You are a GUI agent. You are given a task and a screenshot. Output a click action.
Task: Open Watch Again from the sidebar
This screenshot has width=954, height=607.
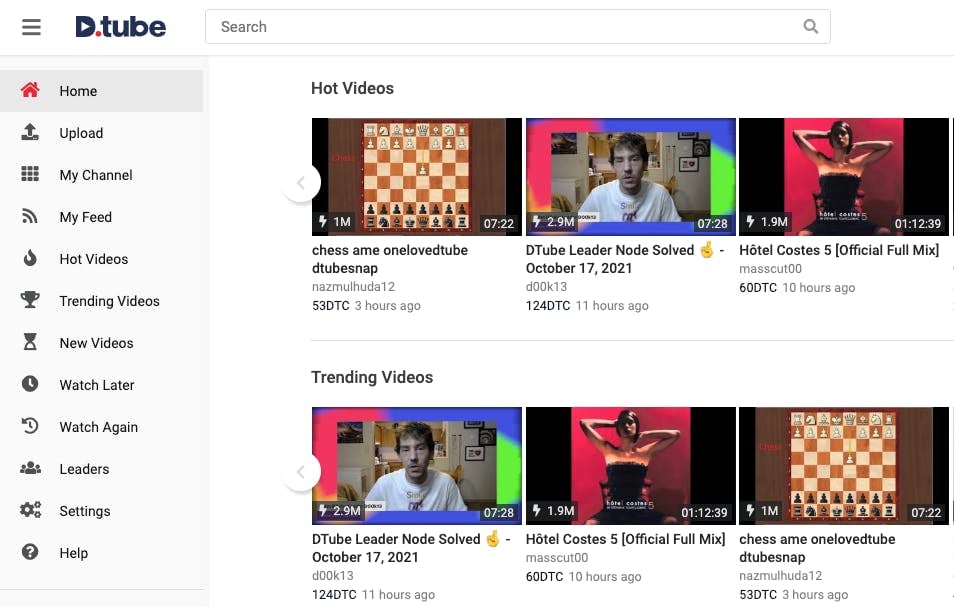(98, 427)
